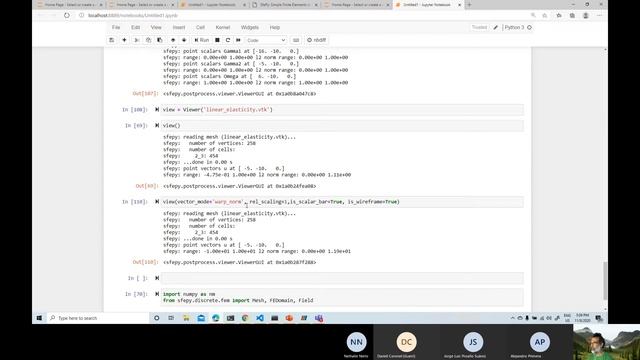Open Microsoft Edge from the taskbar

[216, 318]
